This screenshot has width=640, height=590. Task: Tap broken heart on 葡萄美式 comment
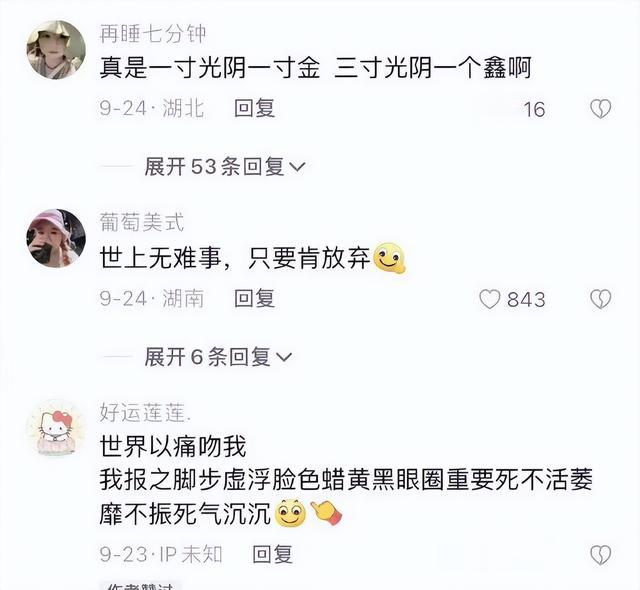(x=600, y=299)
